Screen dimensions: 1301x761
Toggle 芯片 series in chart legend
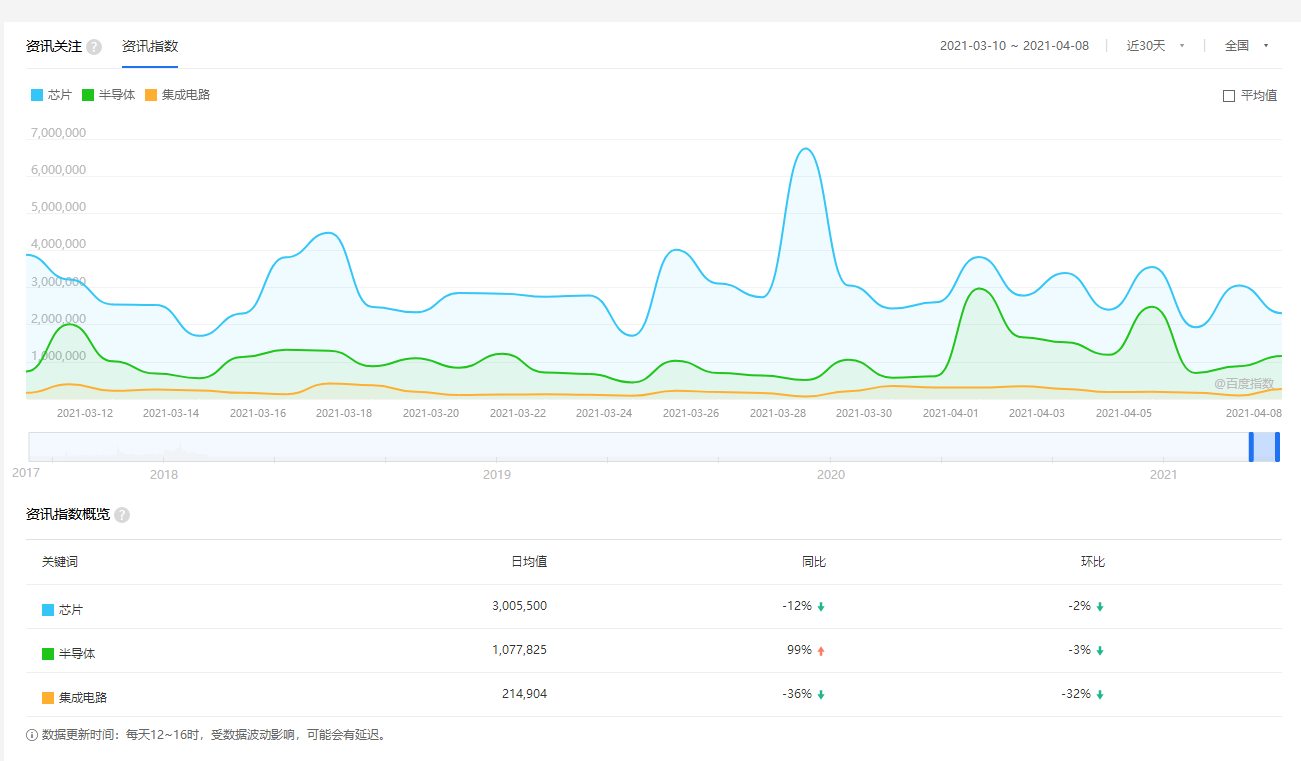[51, 95]
